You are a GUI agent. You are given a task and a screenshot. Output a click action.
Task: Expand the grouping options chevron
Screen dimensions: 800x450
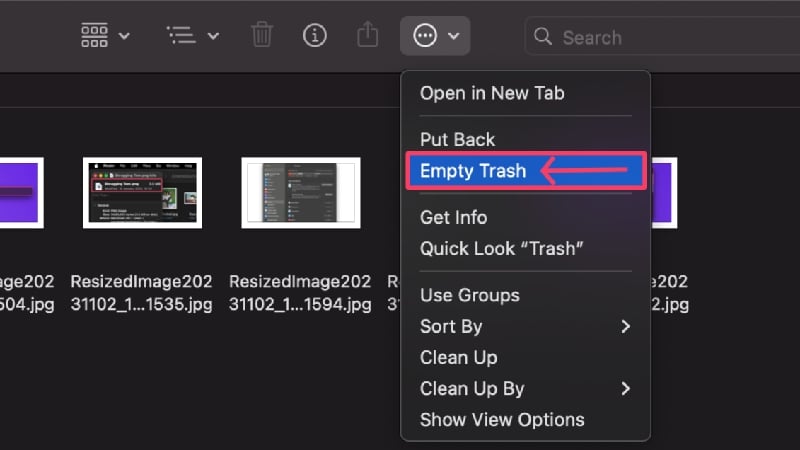(213, 36)
